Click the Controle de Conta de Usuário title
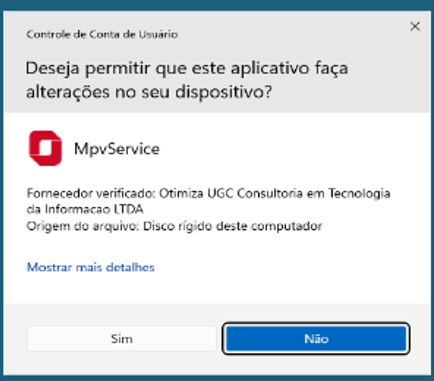 point(102,34)
